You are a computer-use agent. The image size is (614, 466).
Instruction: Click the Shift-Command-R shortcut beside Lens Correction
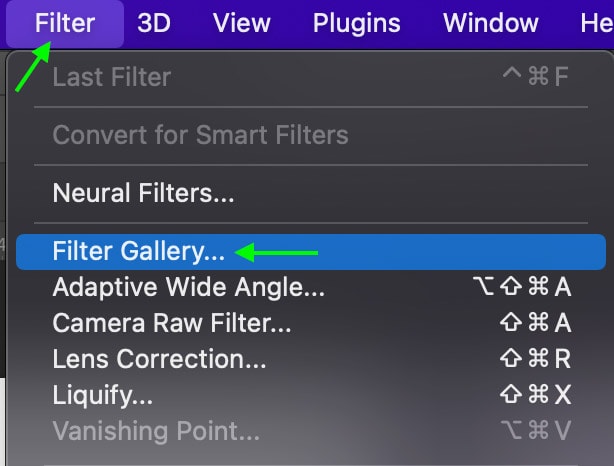536,358
